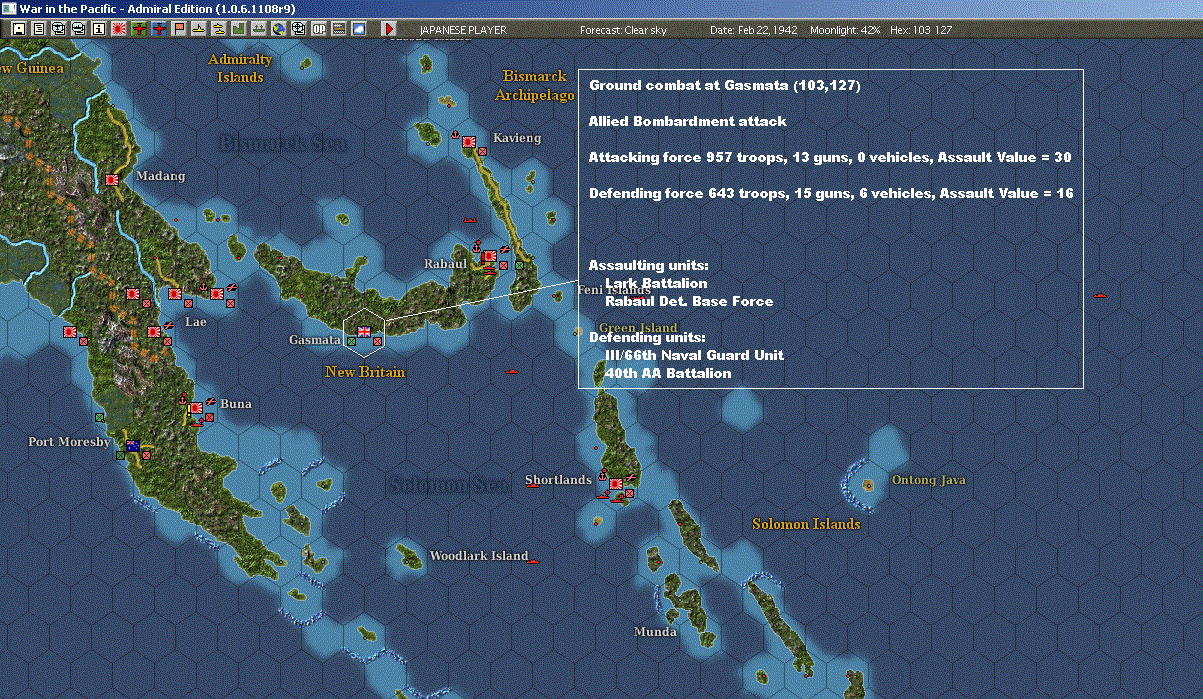Click the Rabaul base label

[x=445, y=264]
